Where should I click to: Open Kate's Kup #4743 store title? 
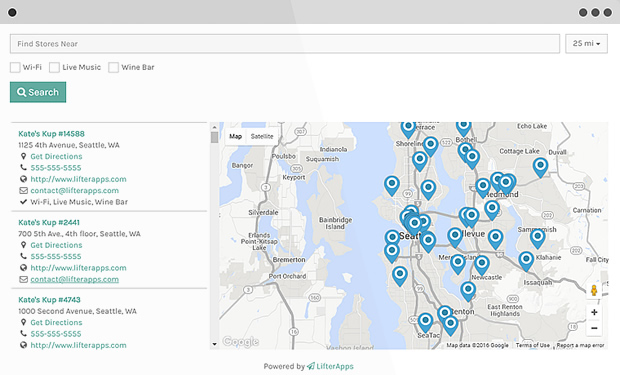click(49, 299)
